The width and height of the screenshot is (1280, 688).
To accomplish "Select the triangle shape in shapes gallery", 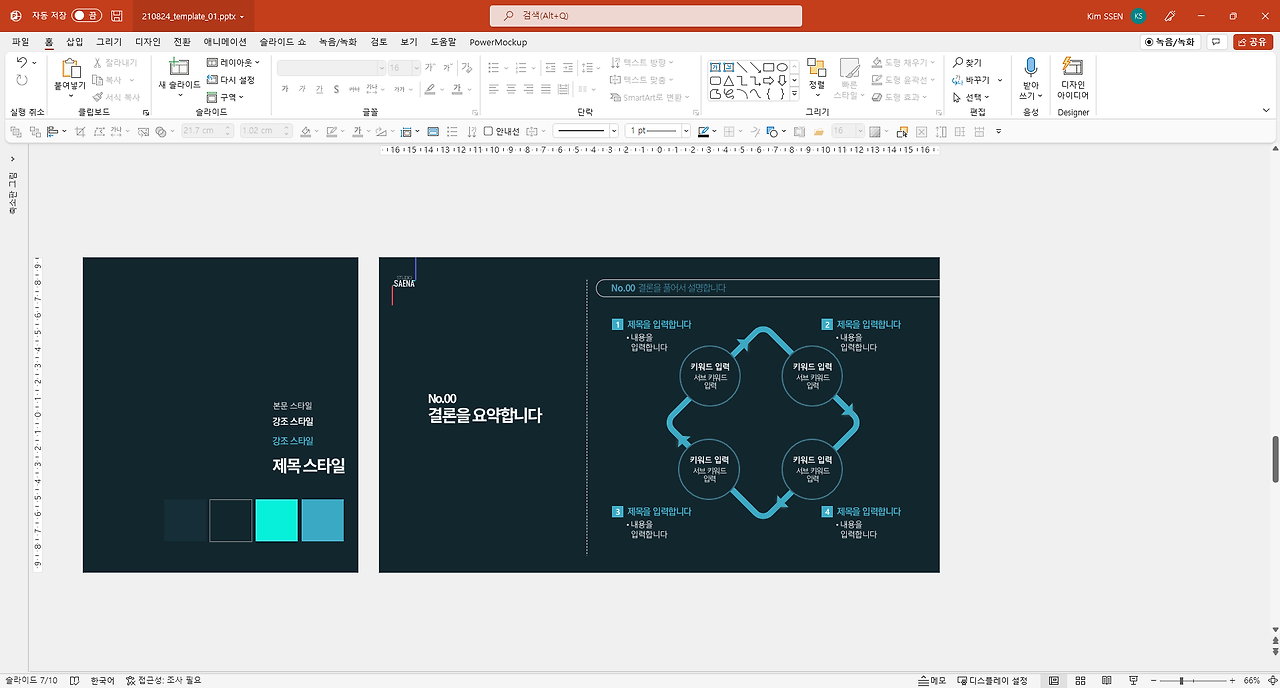I will 728,81.
